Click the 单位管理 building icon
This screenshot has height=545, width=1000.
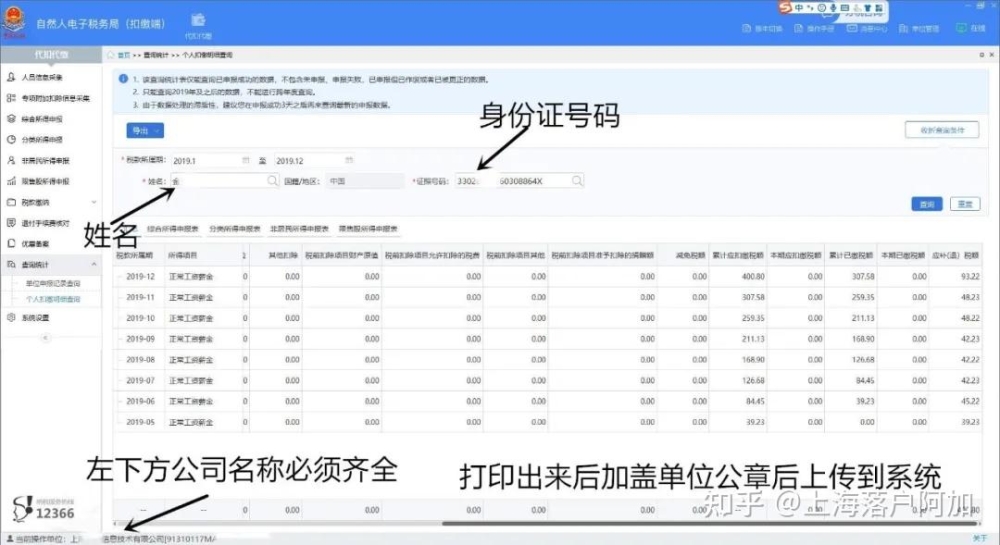(903, 29)
